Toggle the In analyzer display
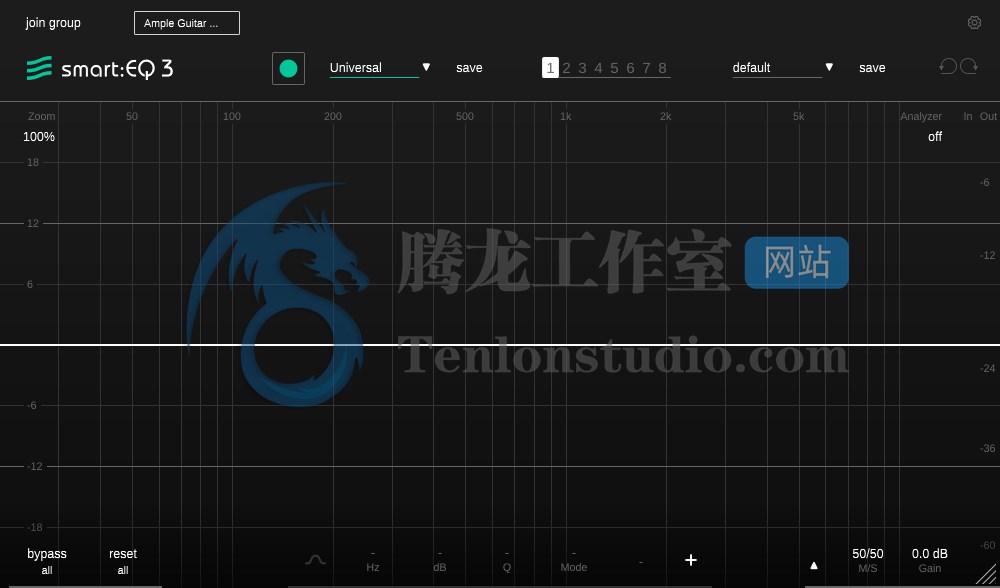This screenshot has height=588, width=1000. [x=970, y=116]
